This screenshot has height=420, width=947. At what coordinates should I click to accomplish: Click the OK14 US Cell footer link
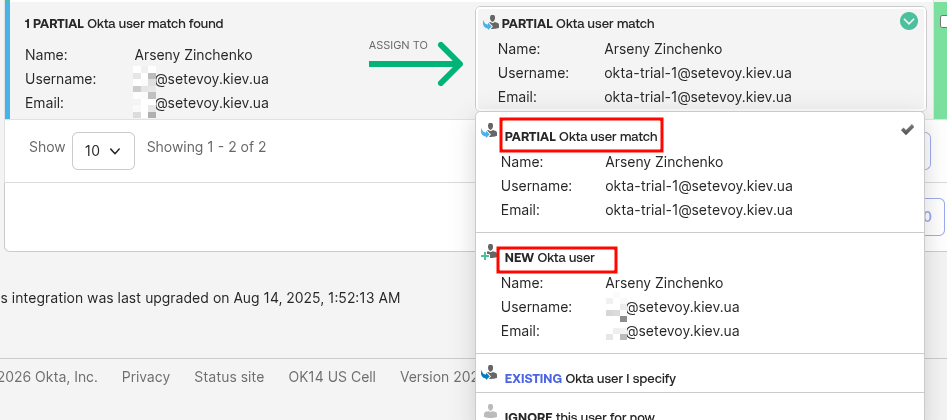point(332,377)
